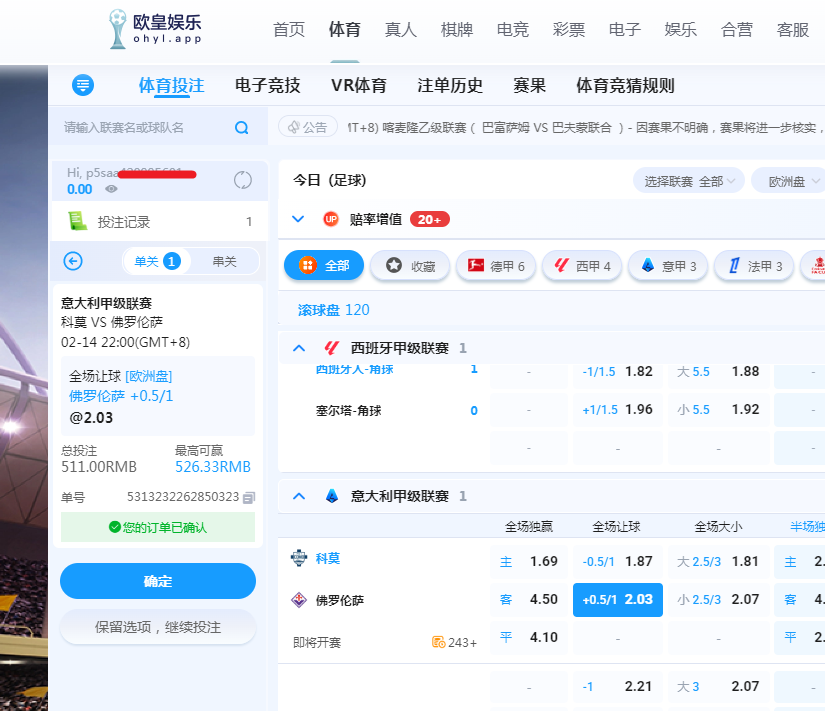The height and width of the screenshot is (711, 825).
Task: Open the 电竞 top navigation item
Action: tap(513, 30)
